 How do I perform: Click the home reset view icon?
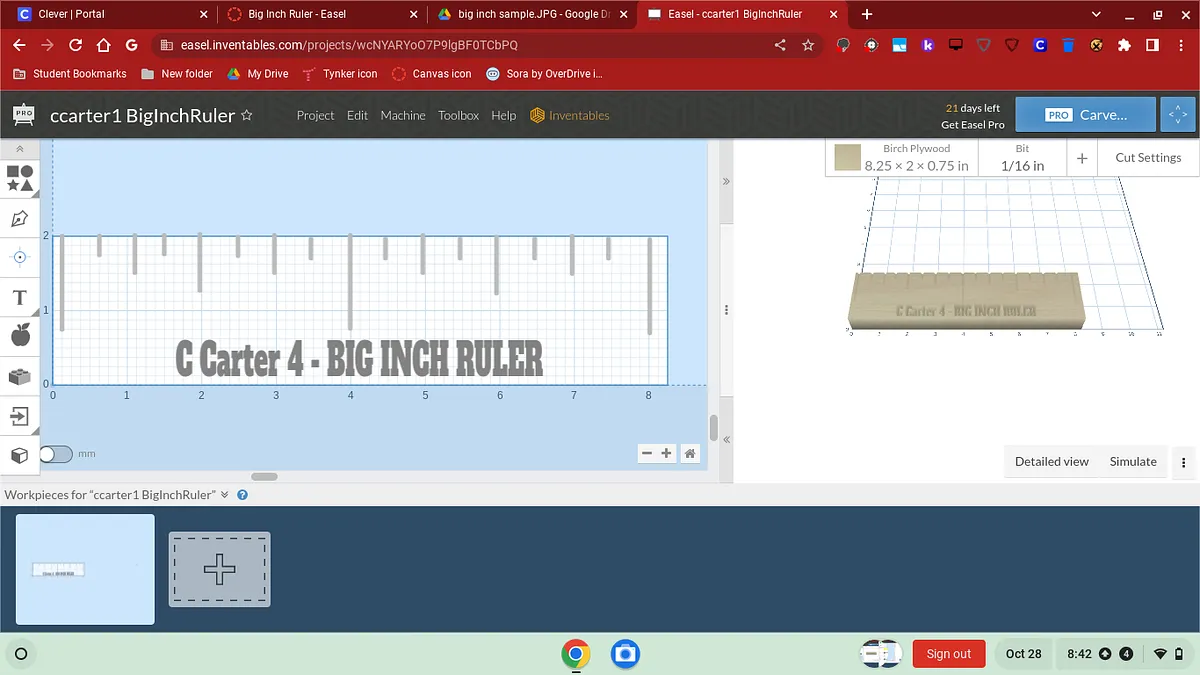pos(690,454)
